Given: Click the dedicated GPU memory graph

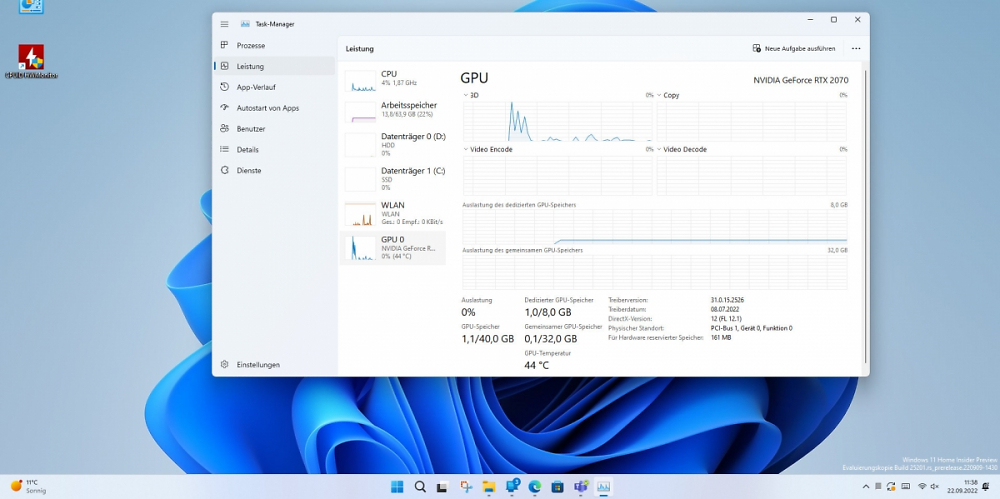Looking at the screenshot, I should point(655,227).
